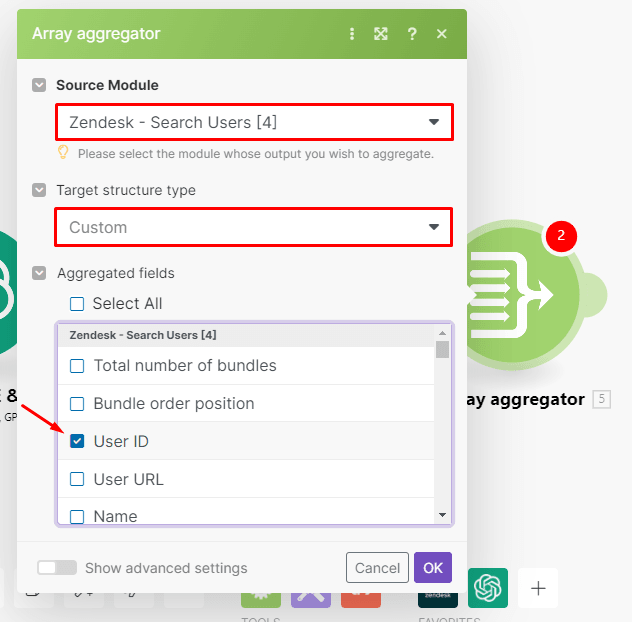Click the OpenAI ChatGPT favorite icon
632x622 pixels.
[x=488, y=587]
